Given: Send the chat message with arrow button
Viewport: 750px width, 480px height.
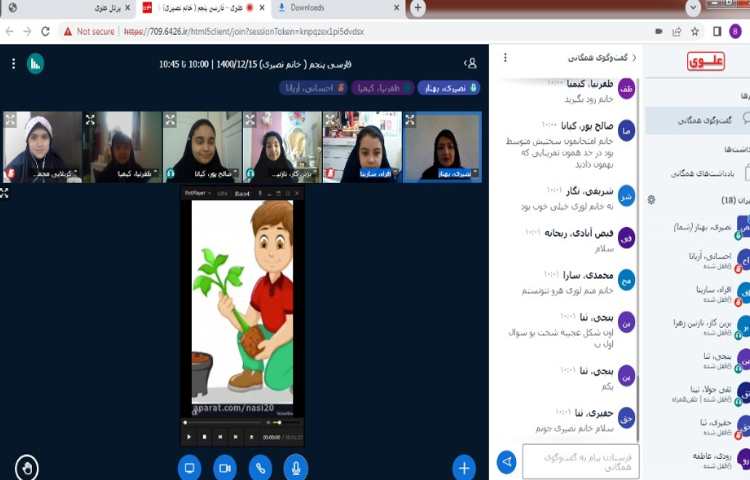Looking at the screenshot, I should pos(507,461).
